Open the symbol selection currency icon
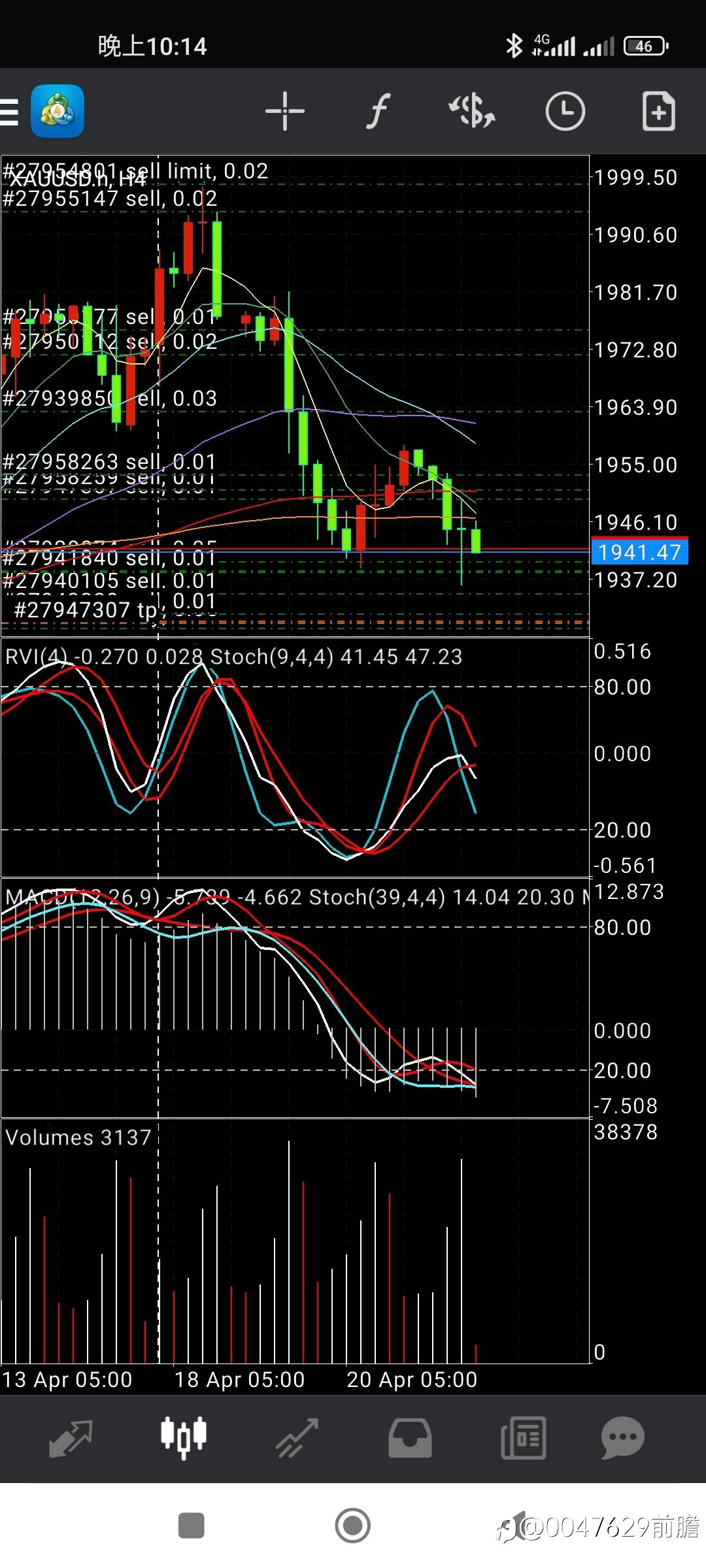 [472, 111]
